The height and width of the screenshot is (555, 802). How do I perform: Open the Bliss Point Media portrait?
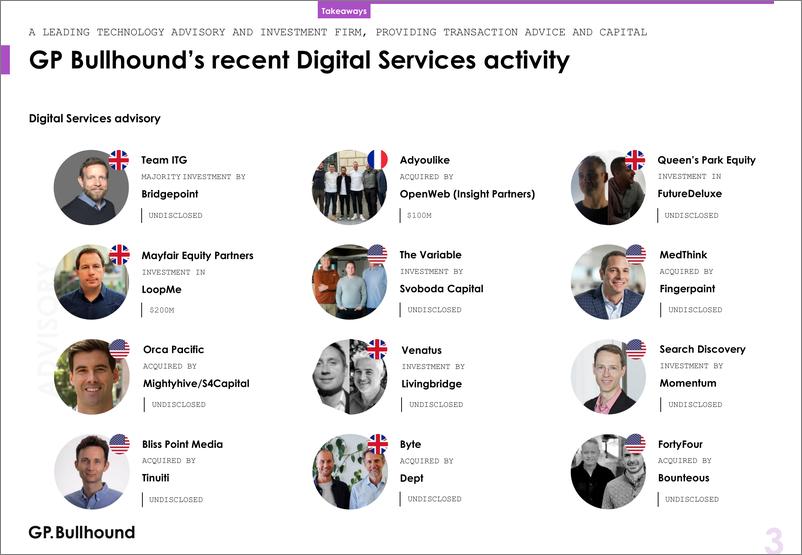92,472
